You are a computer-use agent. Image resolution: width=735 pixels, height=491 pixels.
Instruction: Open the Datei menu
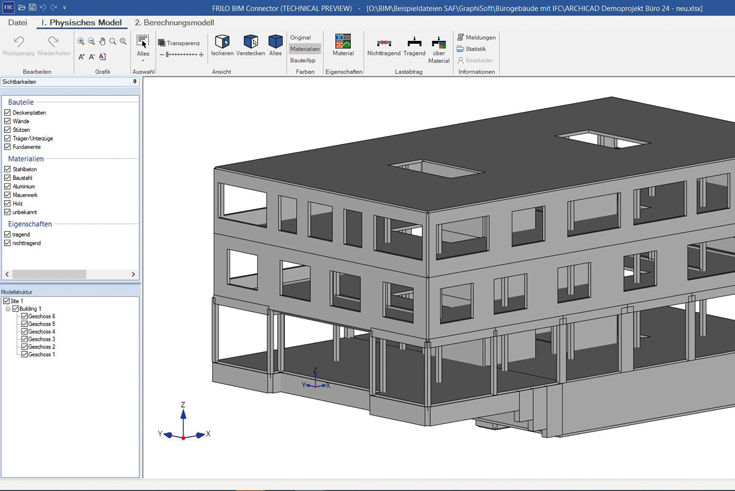pos(18,22)
